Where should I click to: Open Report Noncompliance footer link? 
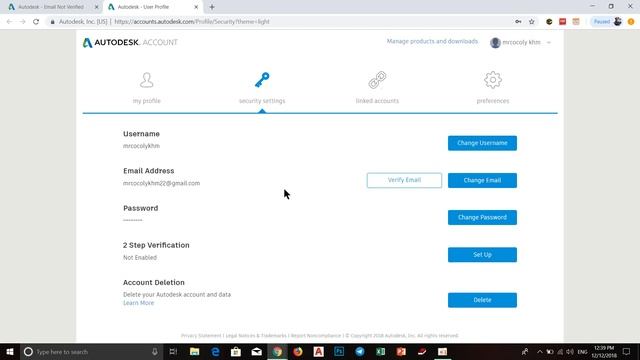[x=316, y=336]
